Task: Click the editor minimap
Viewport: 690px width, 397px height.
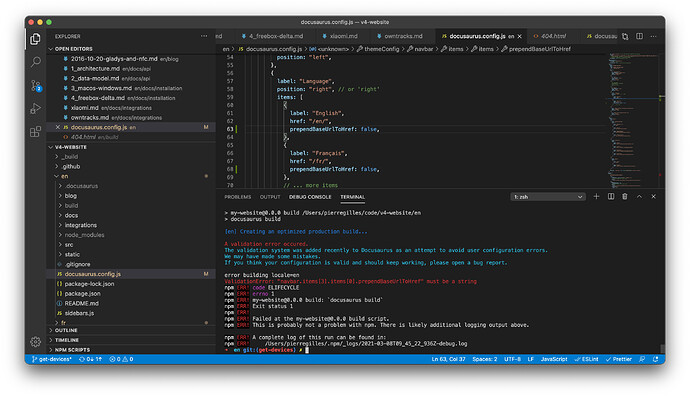Action: pyautogui.click(x=634, y=121)
